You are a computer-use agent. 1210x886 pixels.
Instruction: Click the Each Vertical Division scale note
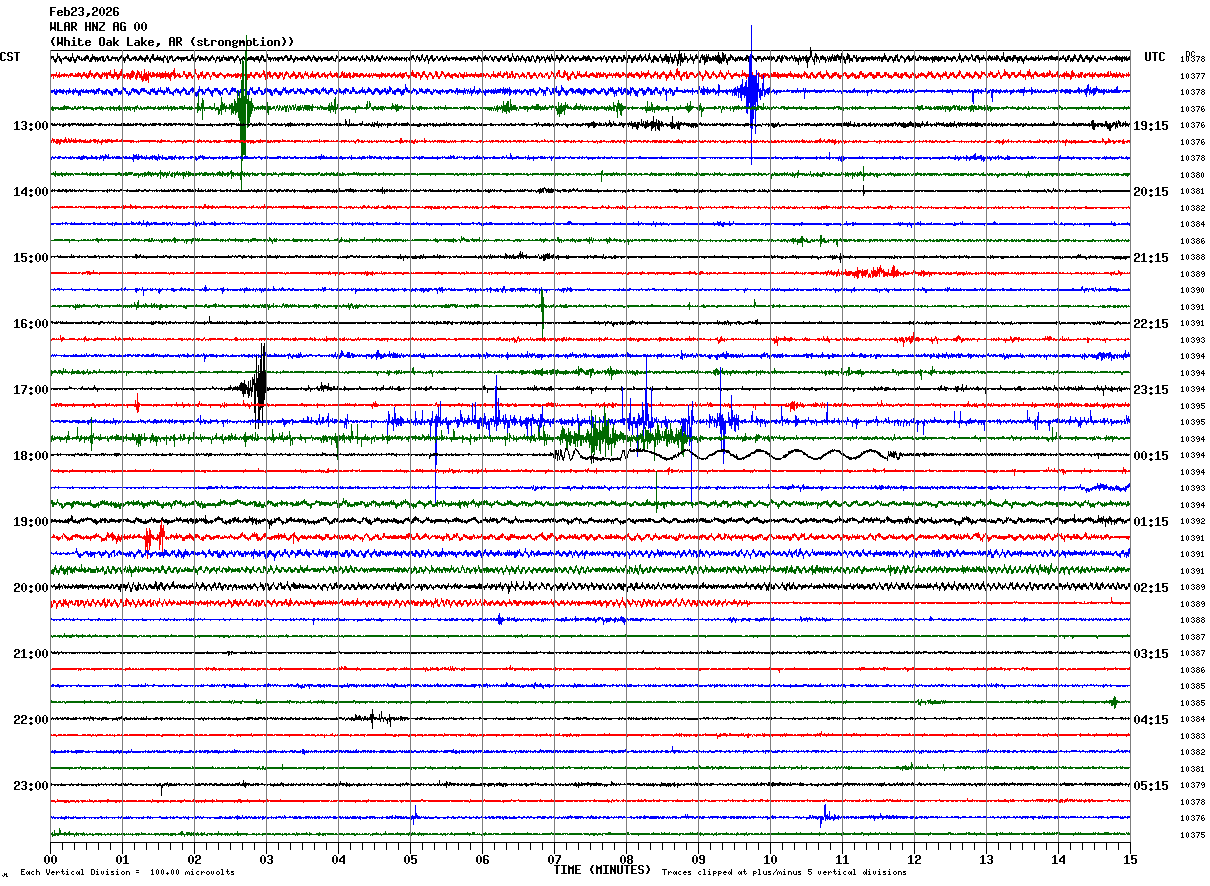click(127, 873)
